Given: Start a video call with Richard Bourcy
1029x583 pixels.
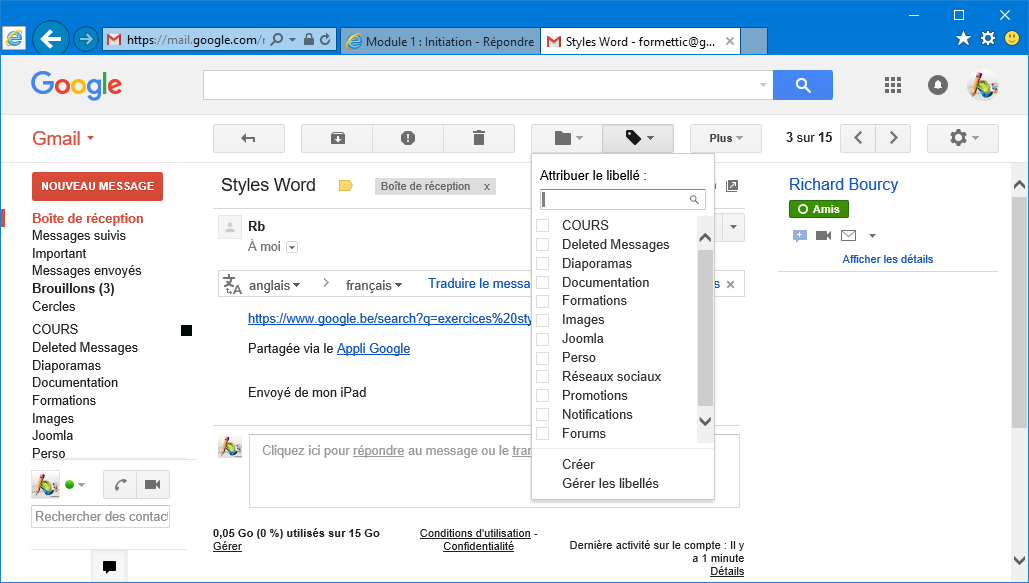Looking at the screenshot, I should [x=824, y=236].
